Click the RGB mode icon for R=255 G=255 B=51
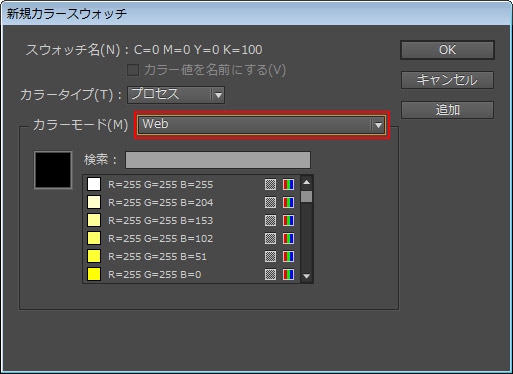Viewport: 513px width, 374px height. 288,256
